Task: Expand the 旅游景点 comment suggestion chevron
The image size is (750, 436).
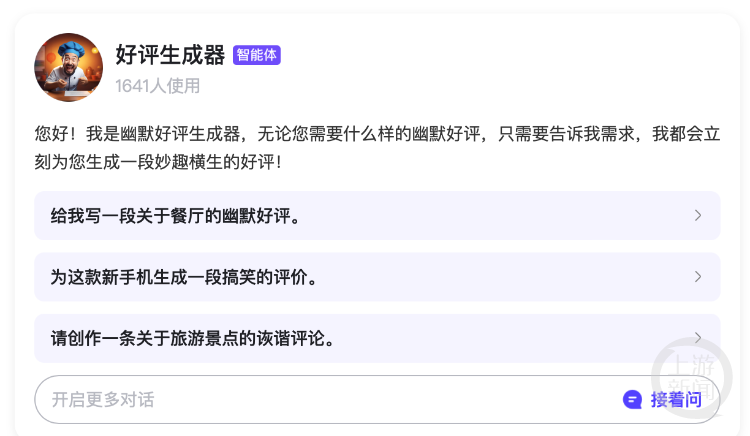Action: click(x=698, y=338)
